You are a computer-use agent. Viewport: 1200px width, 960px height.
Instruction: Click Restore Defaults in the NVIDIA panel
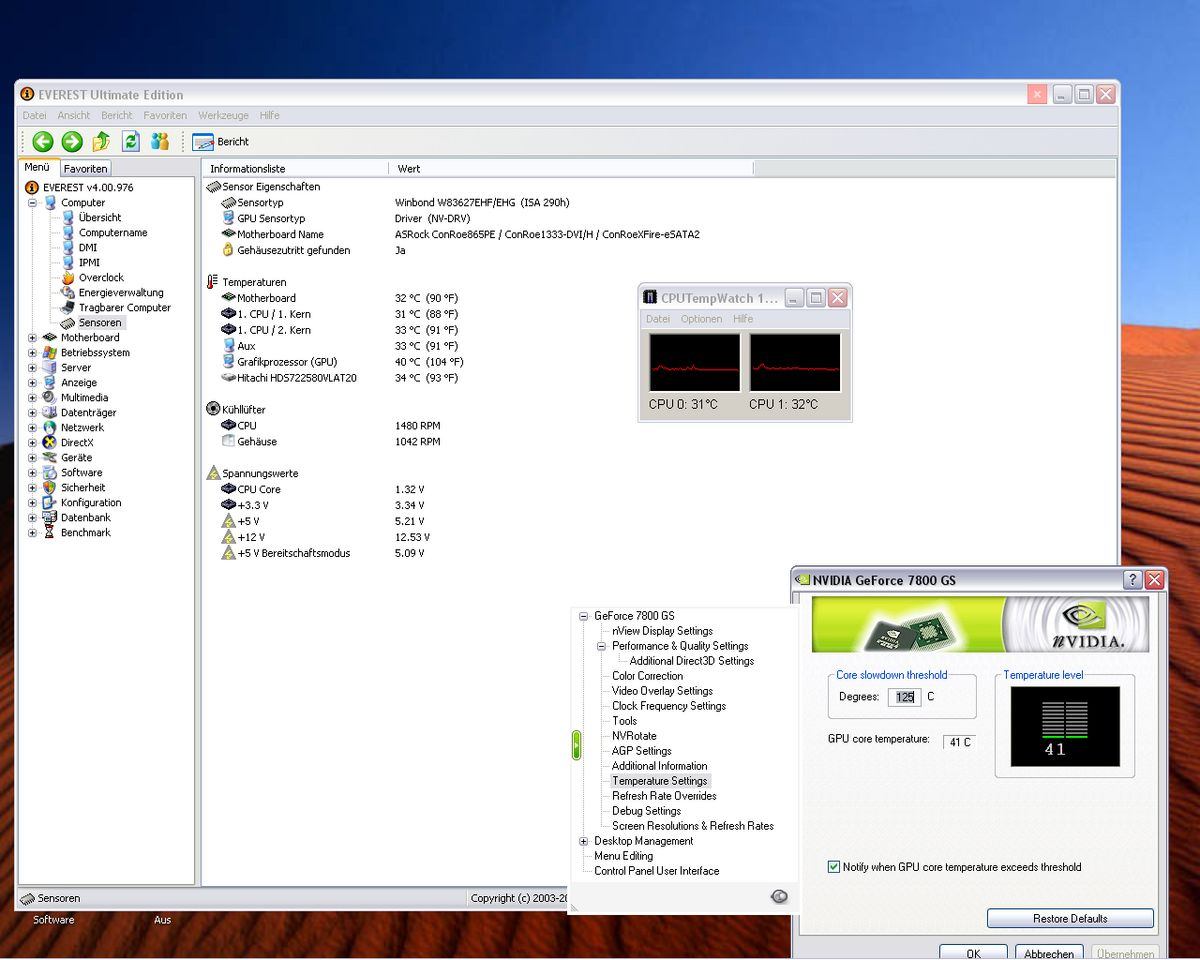(x=1070, y=918)
